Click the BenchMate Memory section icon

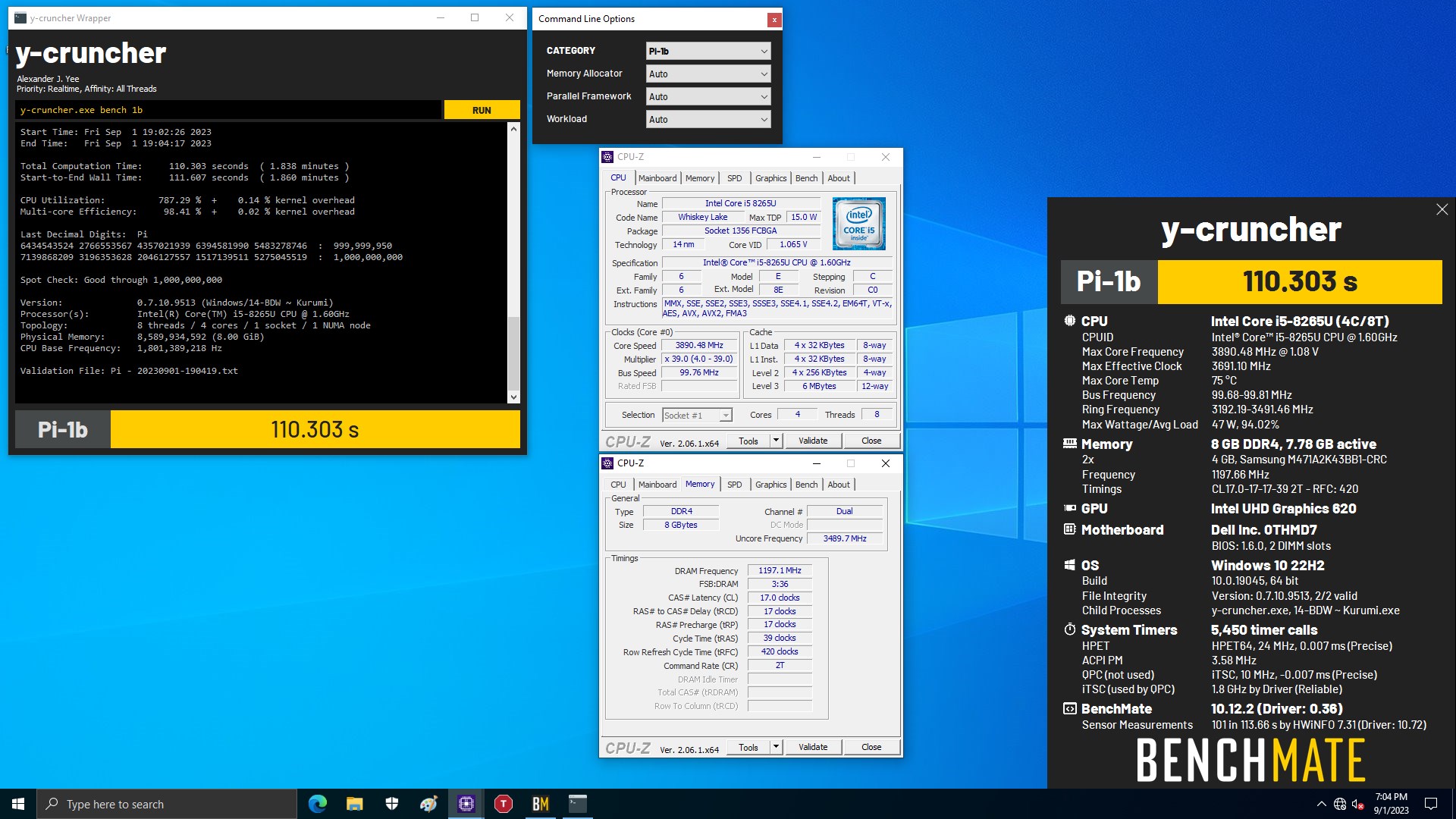1069,444
